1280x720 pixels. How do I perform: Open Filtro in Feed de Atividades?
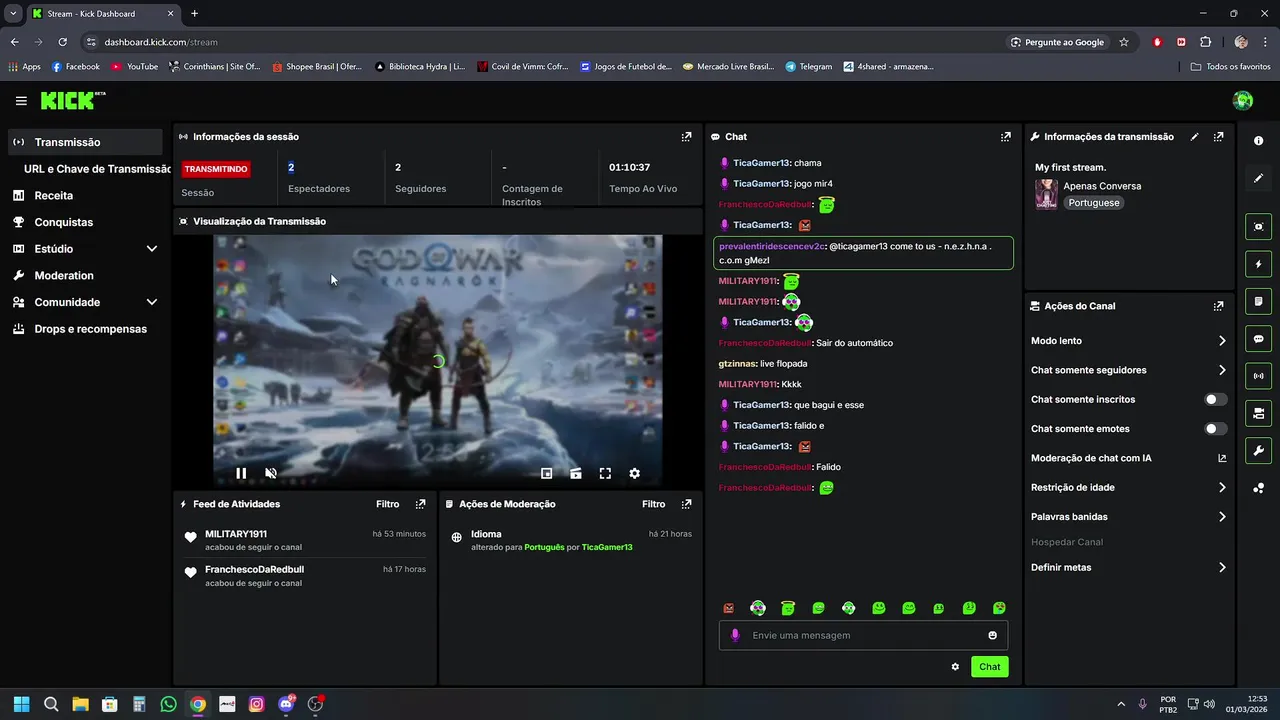click(387, 504)
